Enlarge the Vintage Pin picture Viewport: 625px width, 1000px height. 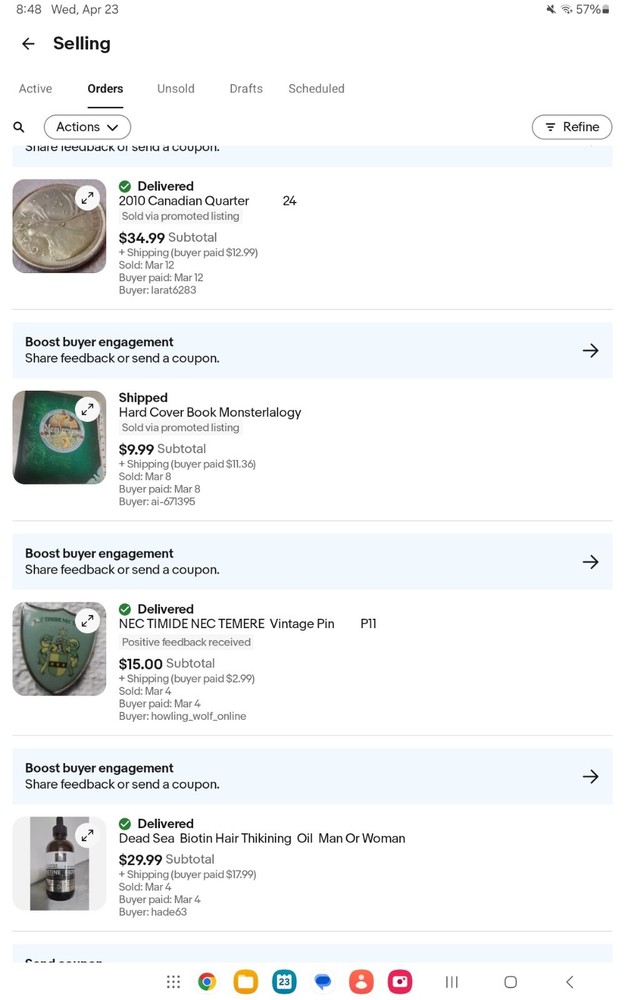89,620
